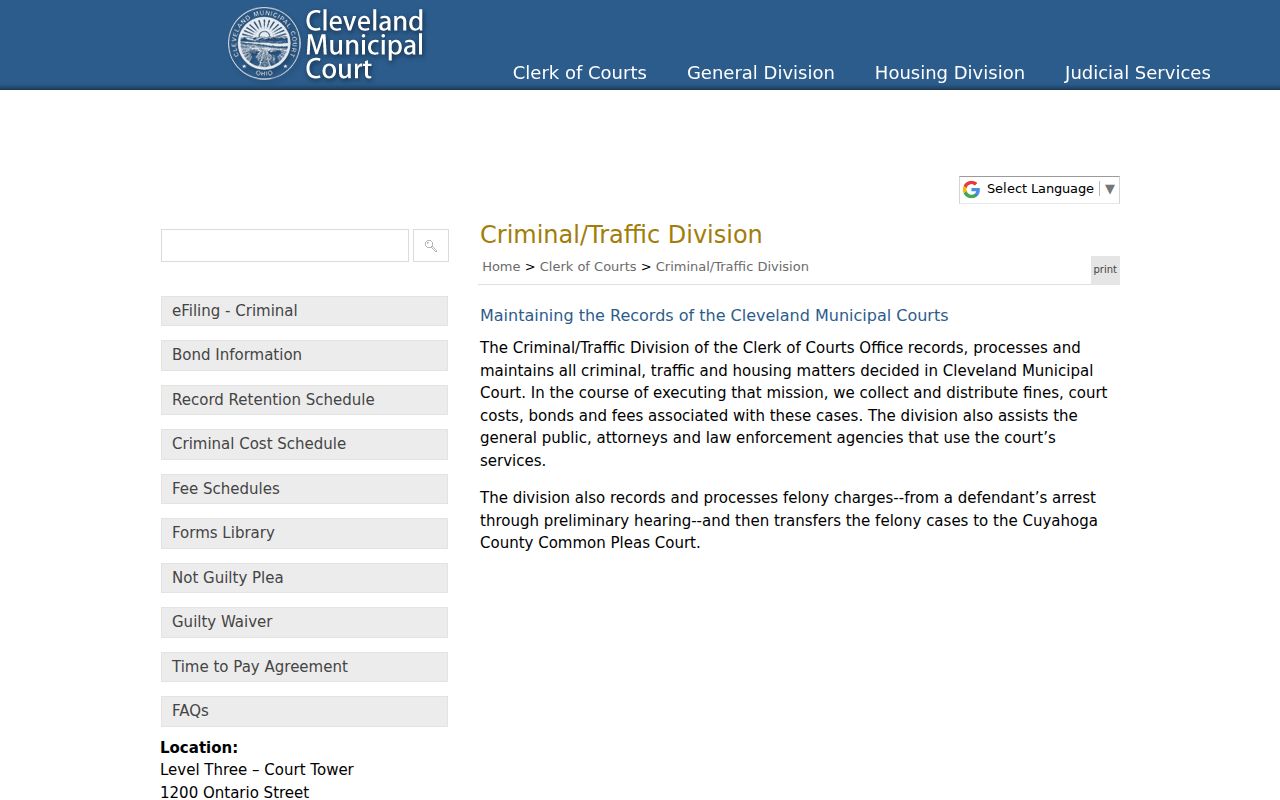Open Bond Information sidebar link
This screenshot has width=1280, height=800.
tap(304, 355)
